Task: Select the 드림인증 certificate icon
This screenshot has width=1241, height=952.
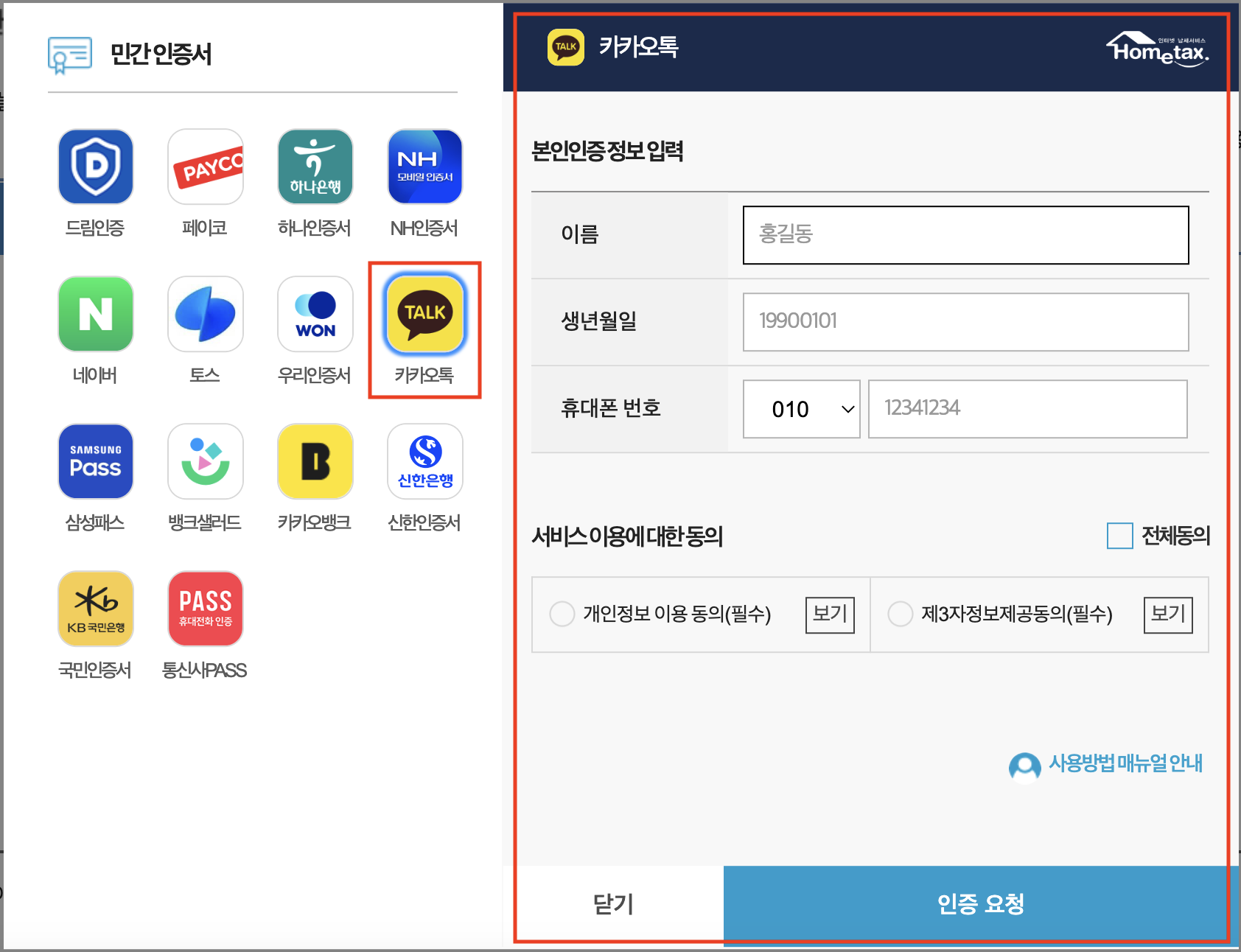Action: click(x=95, y=167)
